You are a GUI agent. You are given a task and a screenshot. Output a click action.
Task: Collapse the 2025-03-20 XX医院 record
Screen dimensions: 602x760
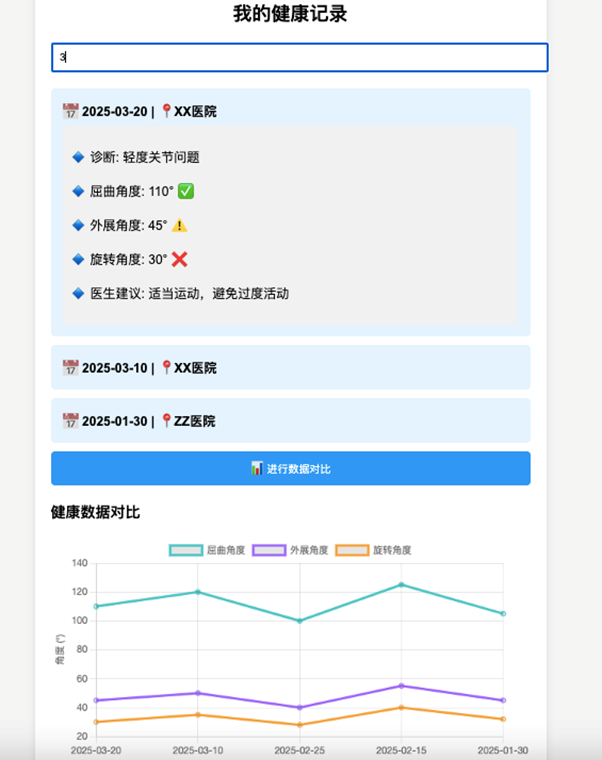290,111
